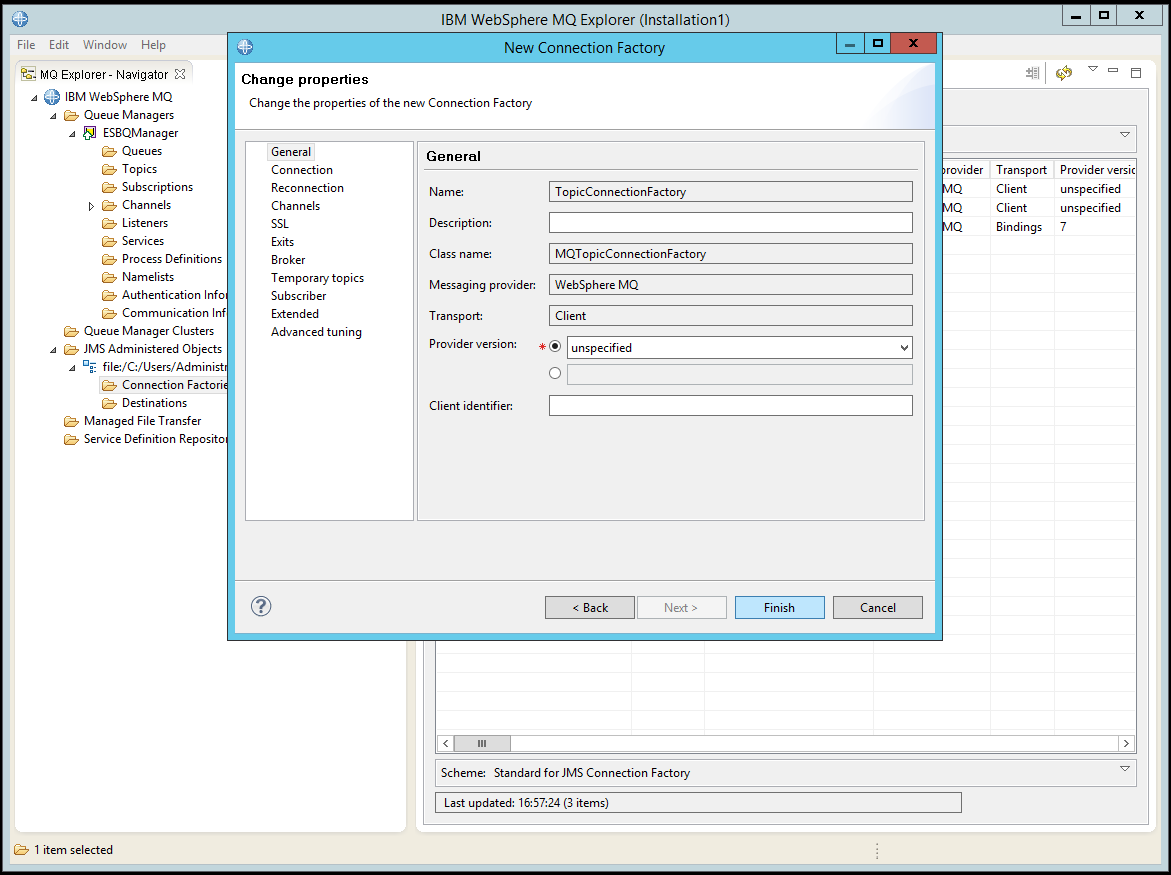This screenshot has height=875, width=1171.
Task: Maximize the content view pane
Action: pos(1135,72)
